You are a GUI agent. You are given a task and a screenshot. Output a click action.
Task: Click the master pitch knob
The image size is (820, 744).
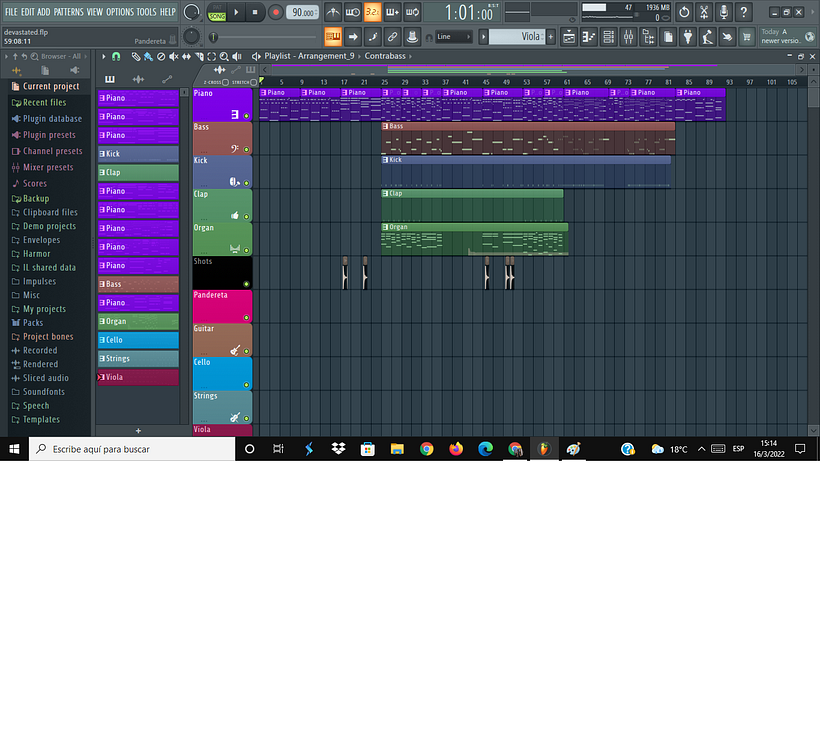(x=191, y=37)
